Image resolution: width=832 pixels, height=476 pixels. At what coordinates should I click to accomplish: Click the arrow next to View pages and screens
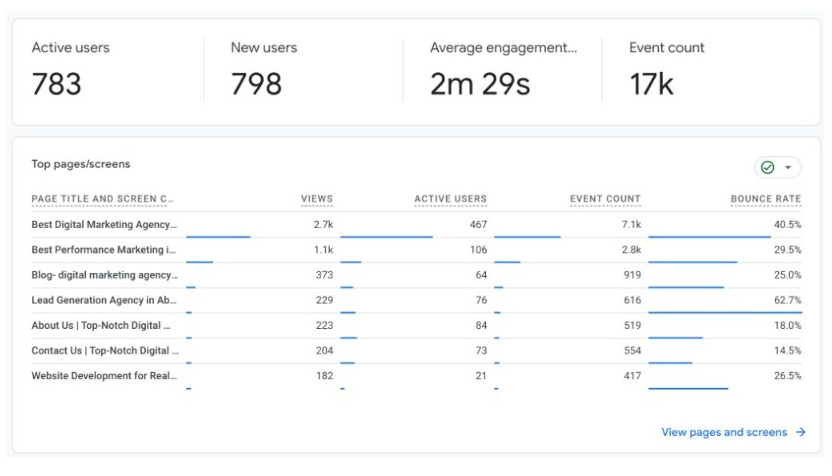click(800, 433)
